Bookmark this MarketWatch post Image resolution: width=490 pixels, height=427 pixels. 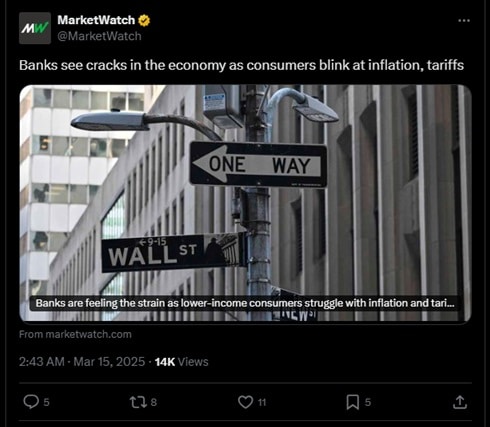coord(353,402)
